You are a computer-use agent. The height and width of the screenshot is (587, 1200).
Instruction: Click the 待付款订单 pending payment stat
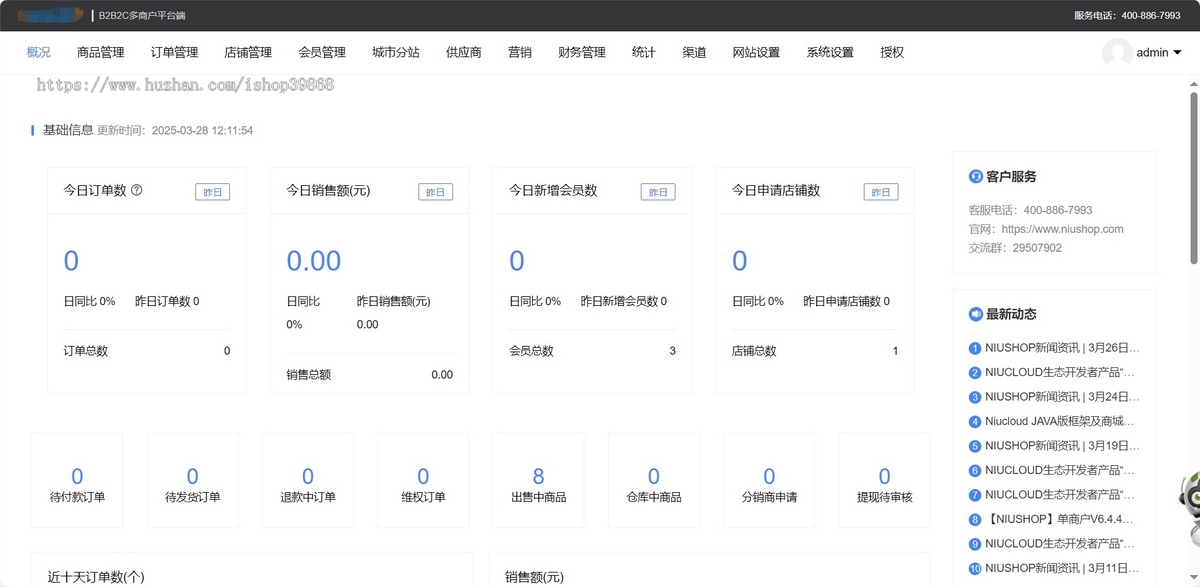[77, 480]
